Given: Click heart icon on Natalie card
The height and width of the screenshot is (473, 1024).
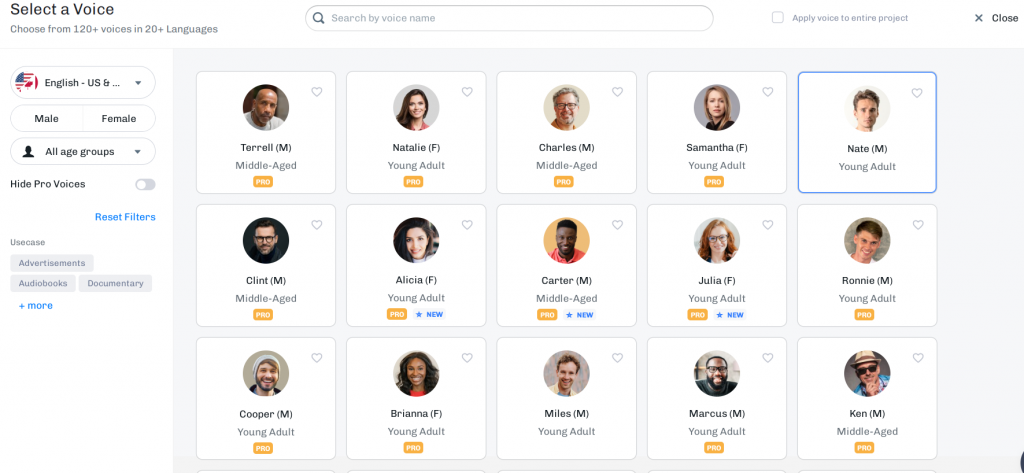Looking at the screenshot, I should click(x=467, y=92).
